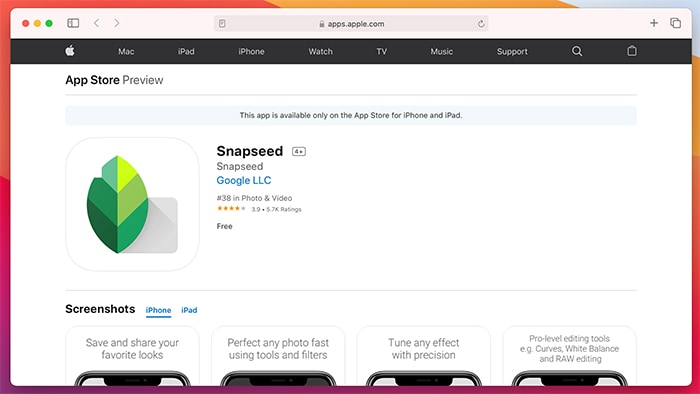Click the gray Snapseed subtitle text
The width and height of the screenshot is (700, 394).
coord(240,166)
